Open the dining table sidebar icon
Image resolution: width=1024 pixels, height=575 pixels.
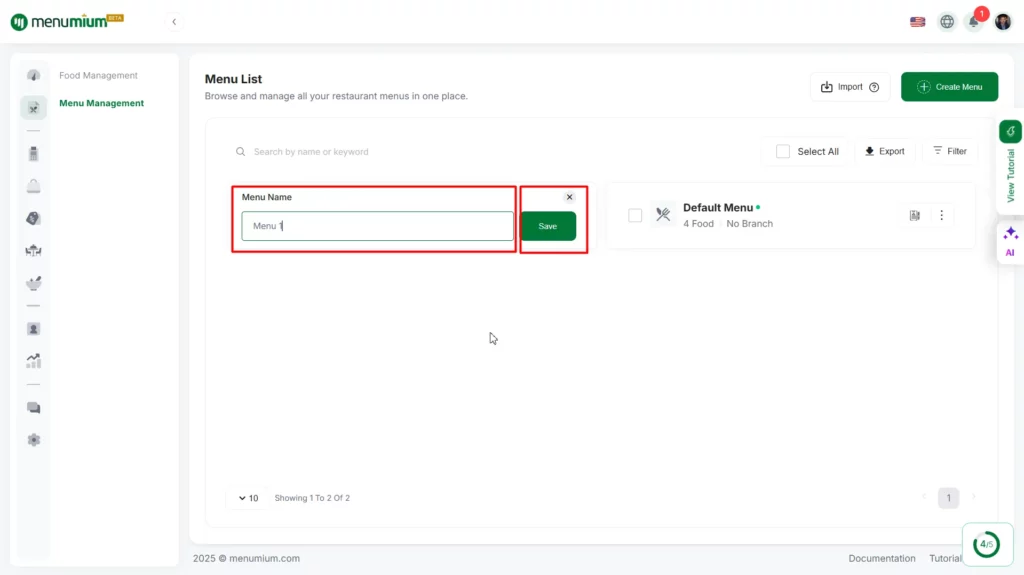[x=33, y=251]
